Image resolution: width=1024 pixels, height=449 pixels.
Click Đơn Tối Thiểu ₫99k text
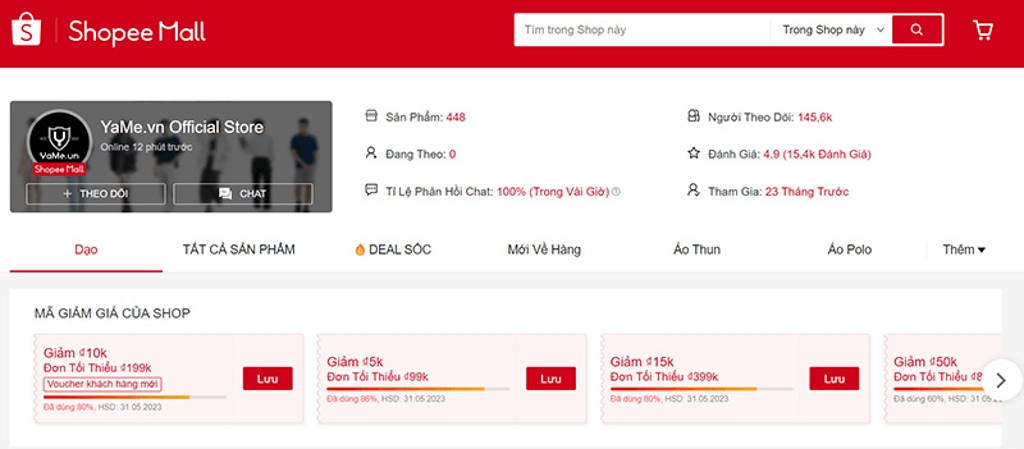pos(377,377)
